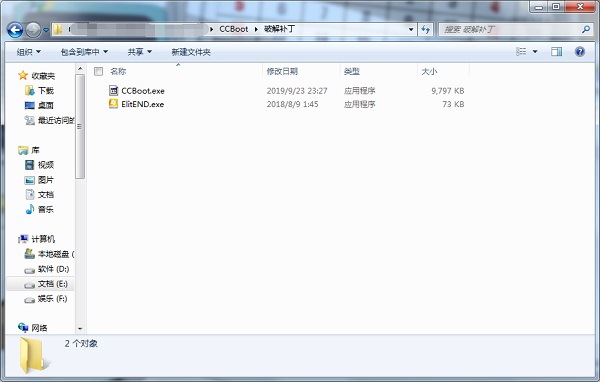
Task: Open the more view options dropdown arrow
Action: point(535,51)
